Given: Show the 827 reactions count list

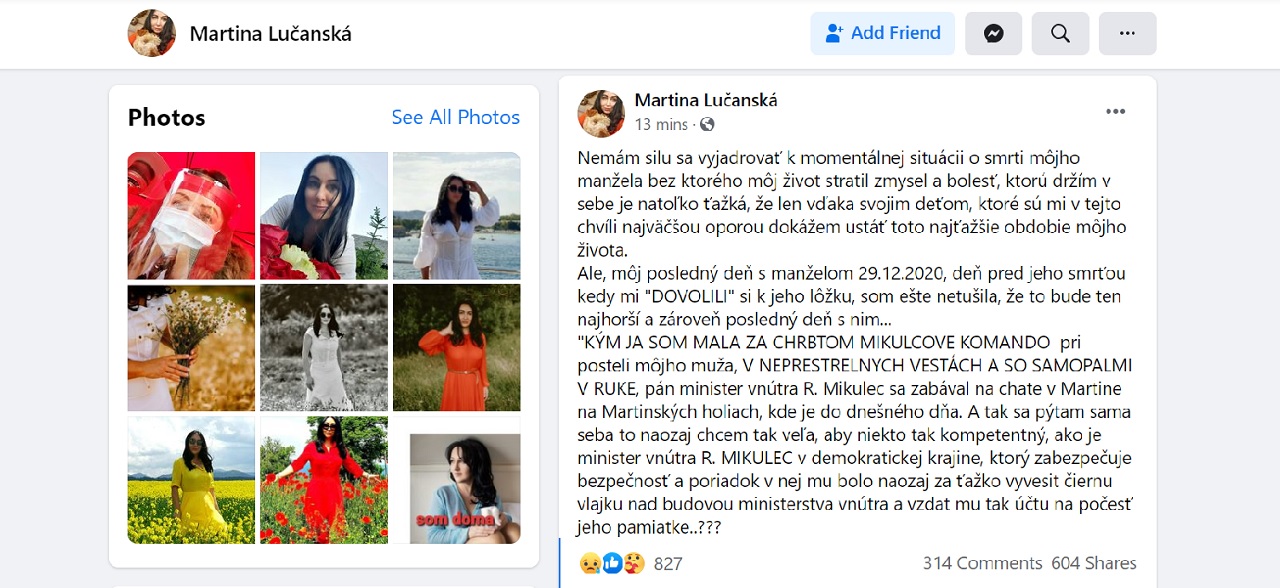Looking at the screenshot, I should 668,564.
